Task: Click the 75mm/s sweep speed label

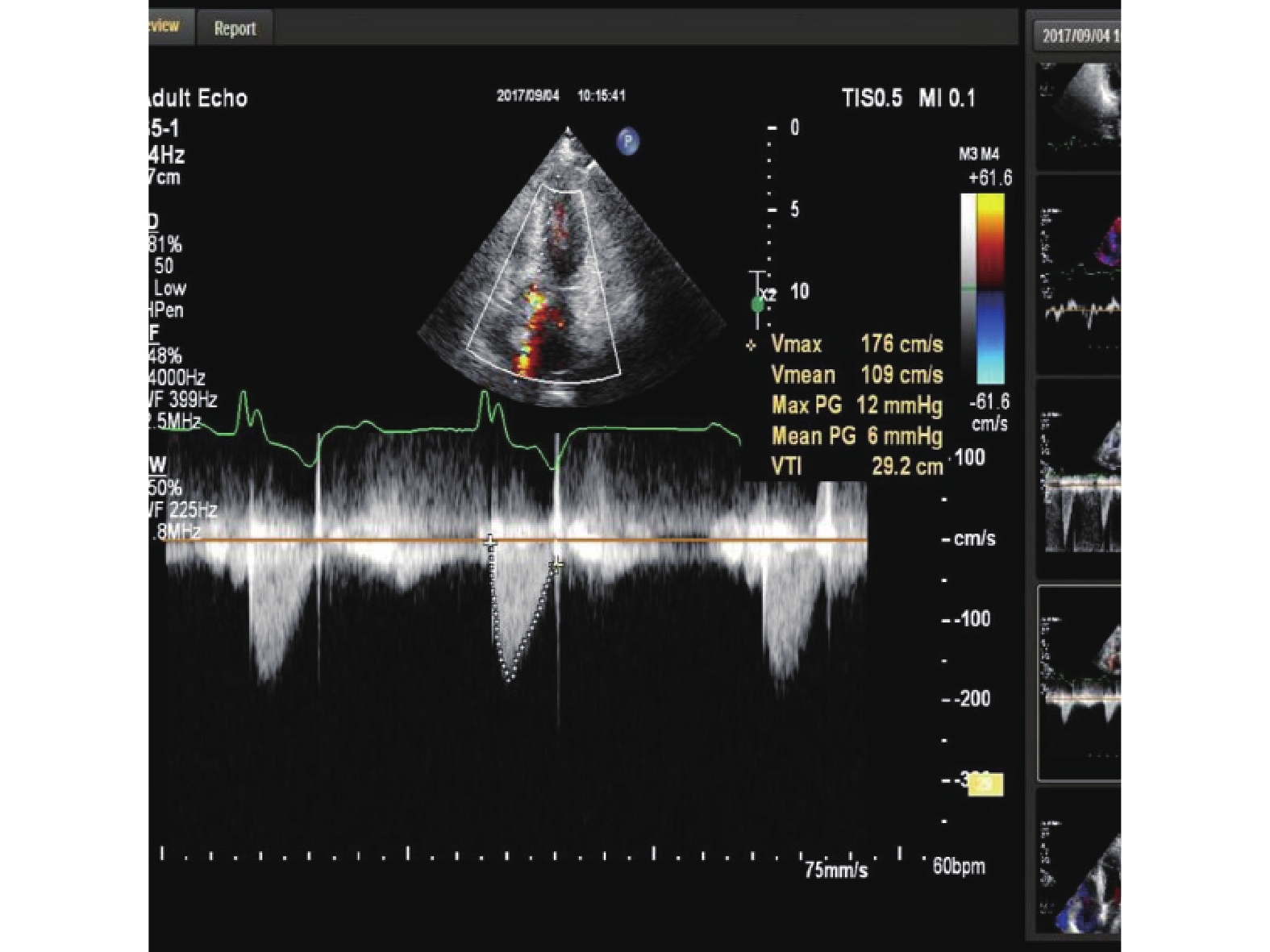Action: (x=836, y=871)
